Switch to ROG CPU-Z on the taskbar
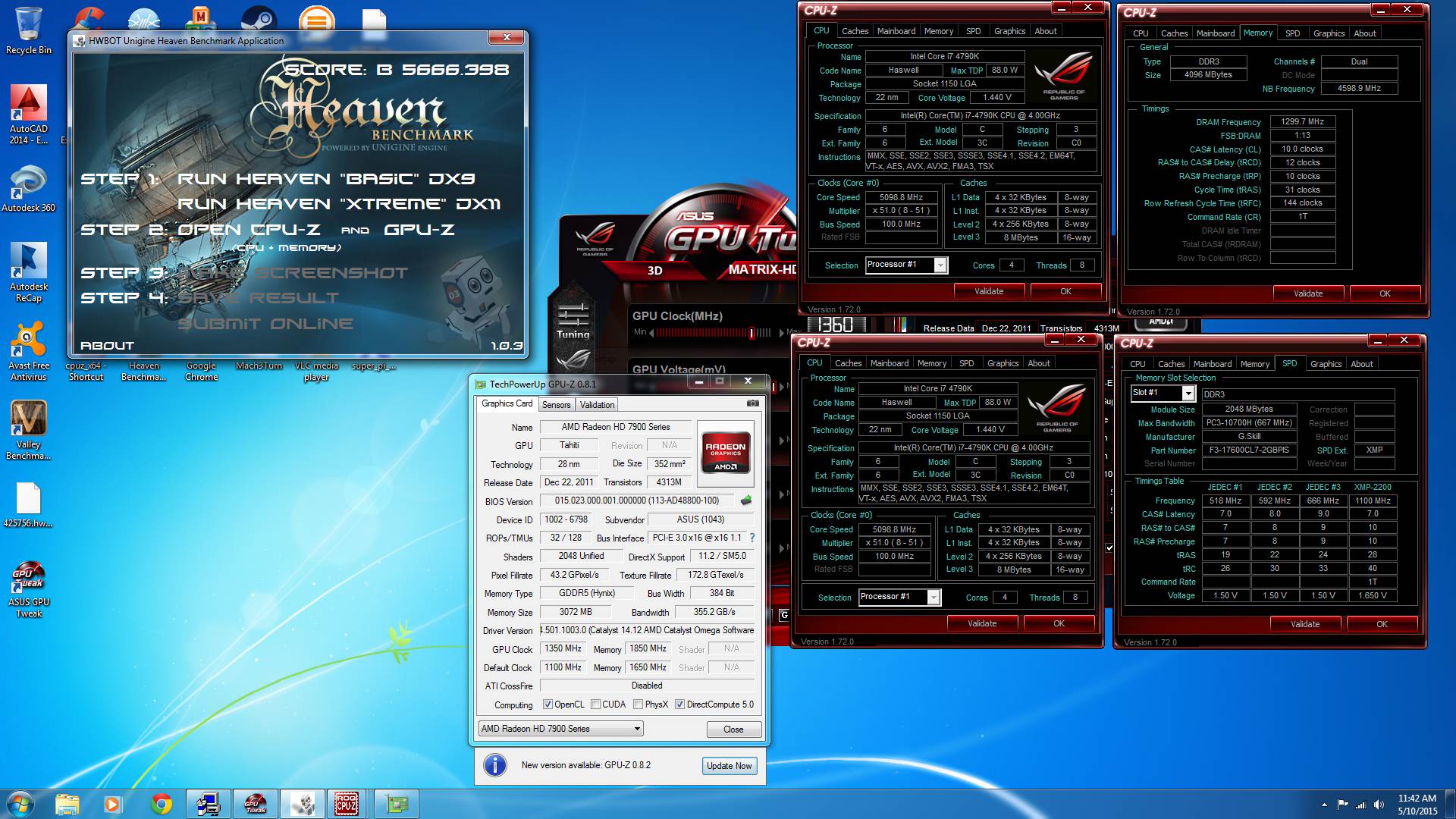Screen dimensions: 1456x819 point(347,804)
